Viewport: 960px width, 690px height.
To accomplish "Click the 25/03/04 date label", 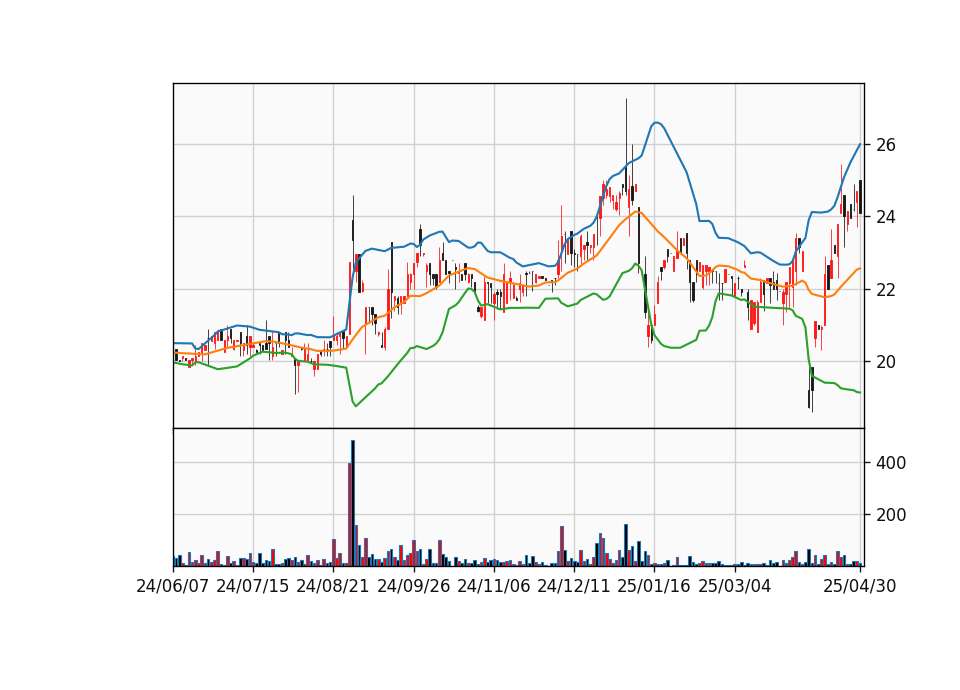I will point(735,586).
